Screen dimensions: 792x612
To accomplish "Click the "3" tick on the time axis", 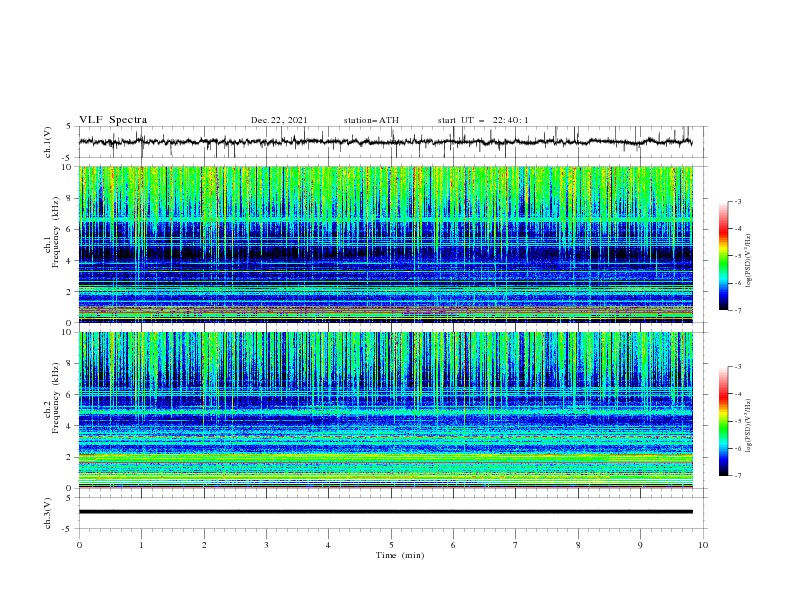I will click(x=266, y=545).
